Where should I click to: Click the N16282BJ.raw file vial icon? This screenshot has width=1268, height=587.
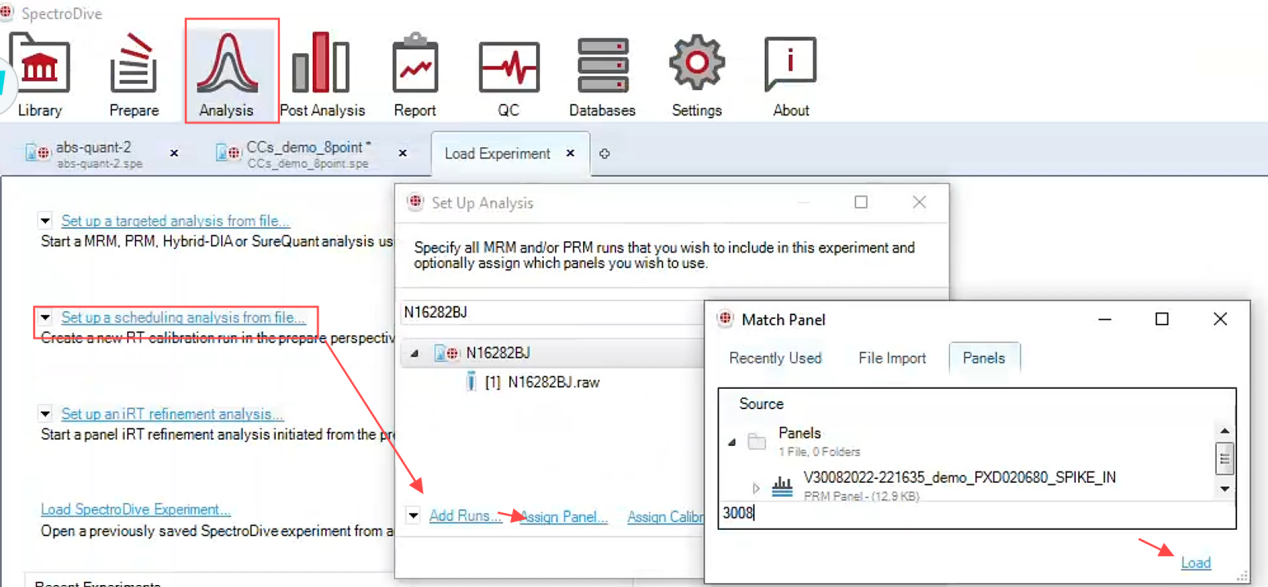[471, 382]
